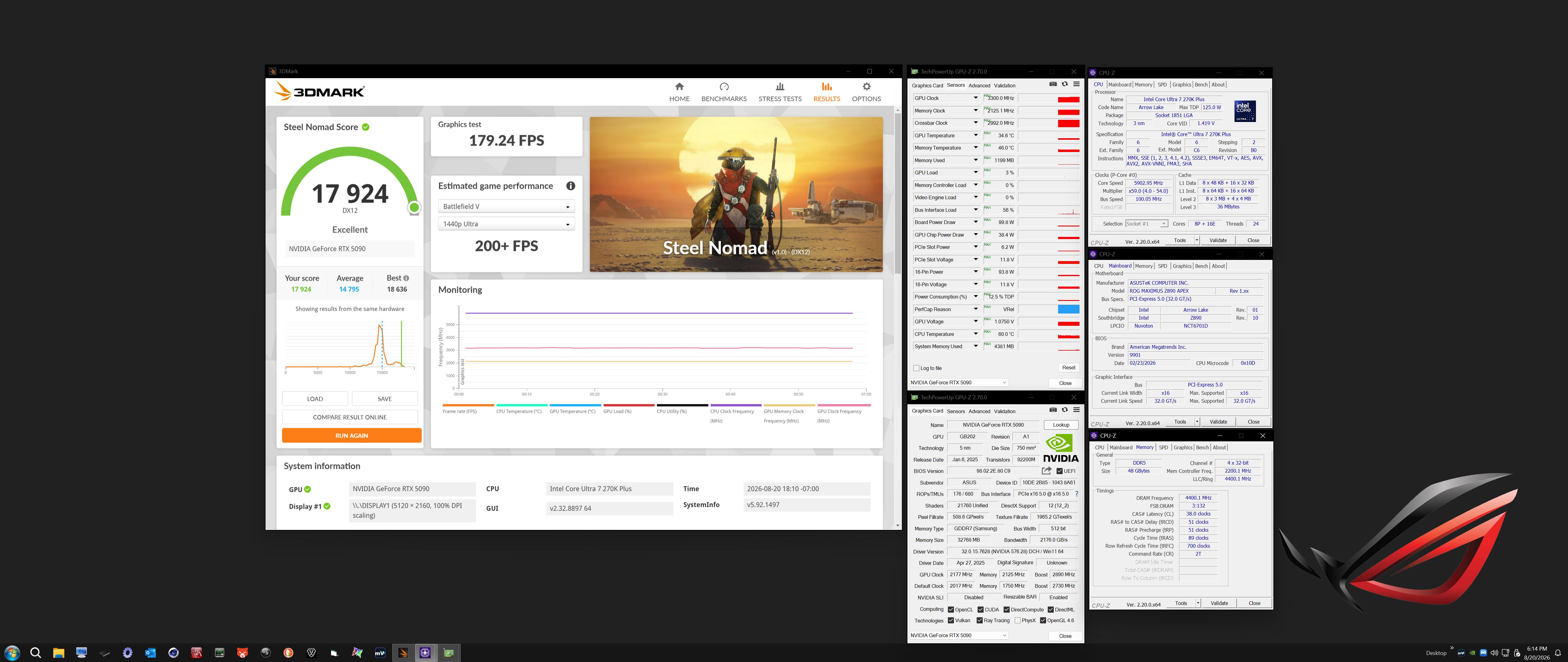Open Memory tab in CPU-Z CPU window

click(x=1143, y=85)
